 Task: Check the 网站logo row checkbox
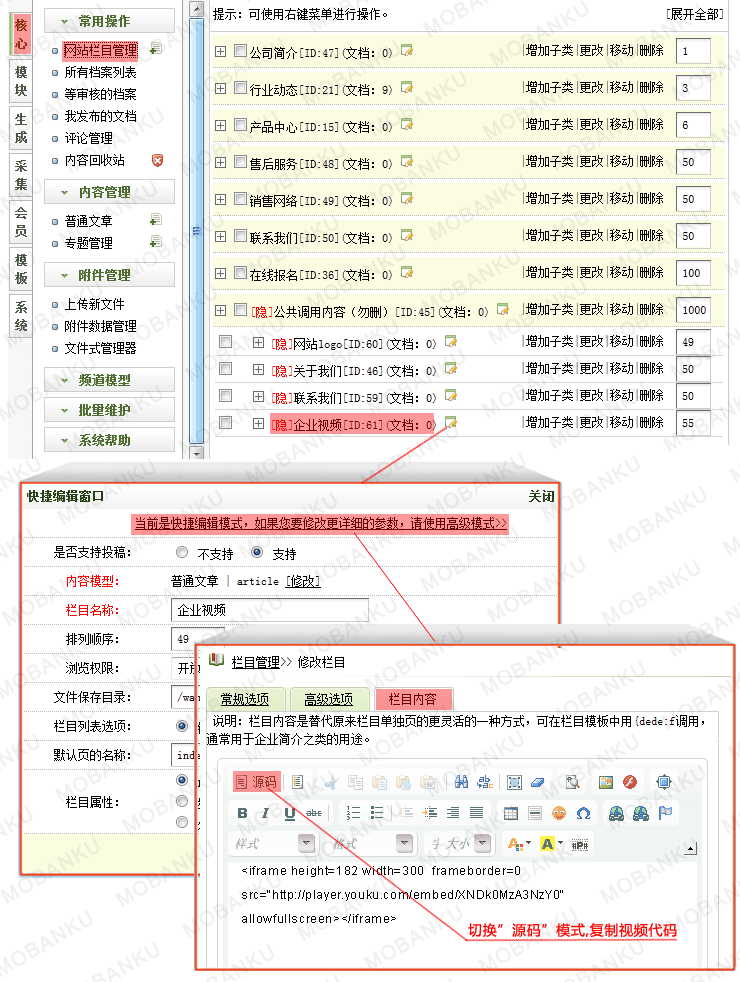tap(225, 341)
